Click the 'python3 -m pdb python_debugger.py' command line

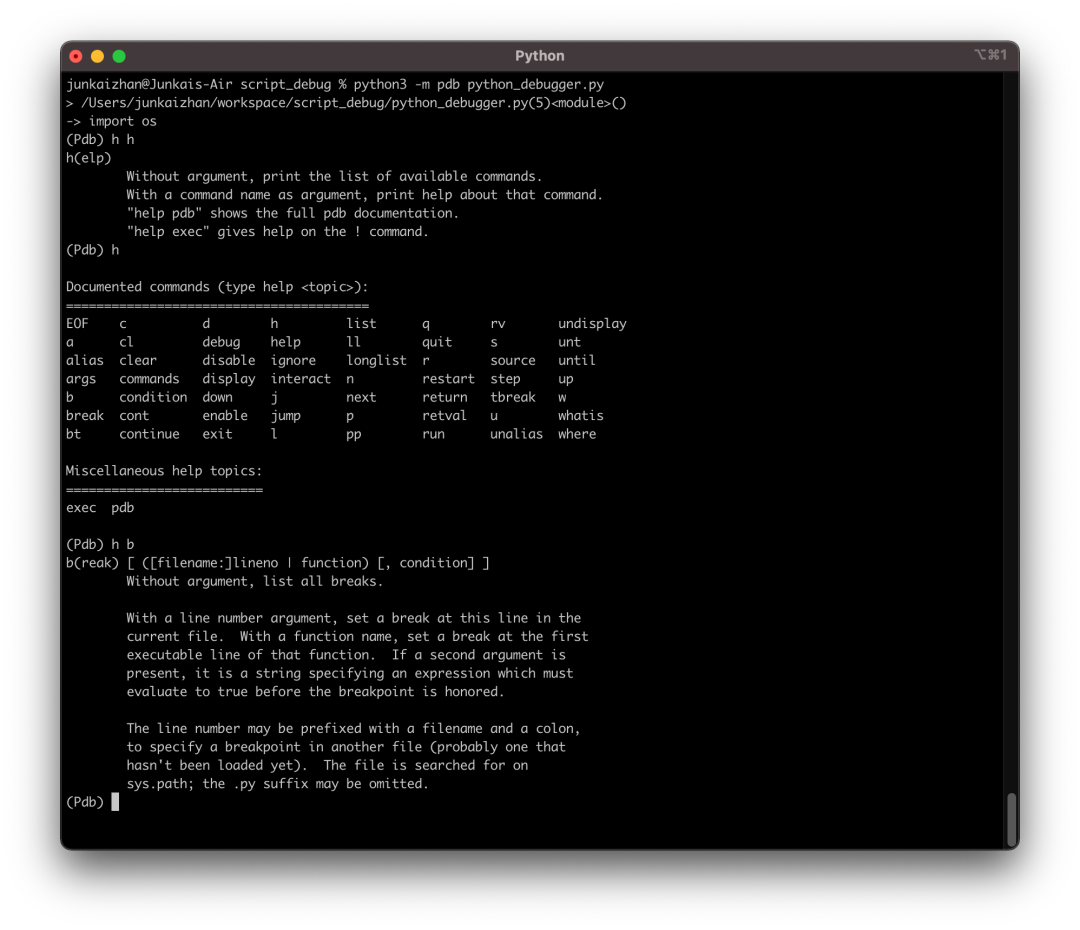pos(479,84)
